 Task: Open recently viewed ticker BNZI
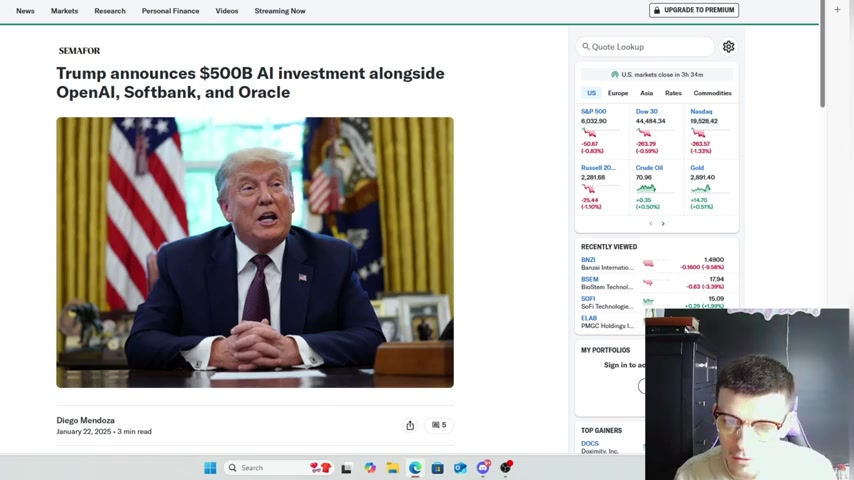coord(588,260)
